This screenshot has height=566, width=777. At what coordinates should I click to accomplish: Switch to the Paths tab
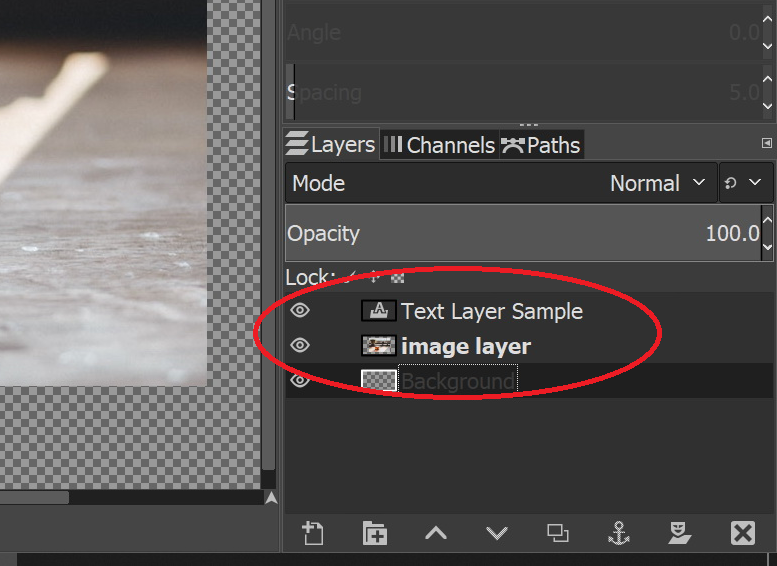[541, 145]
